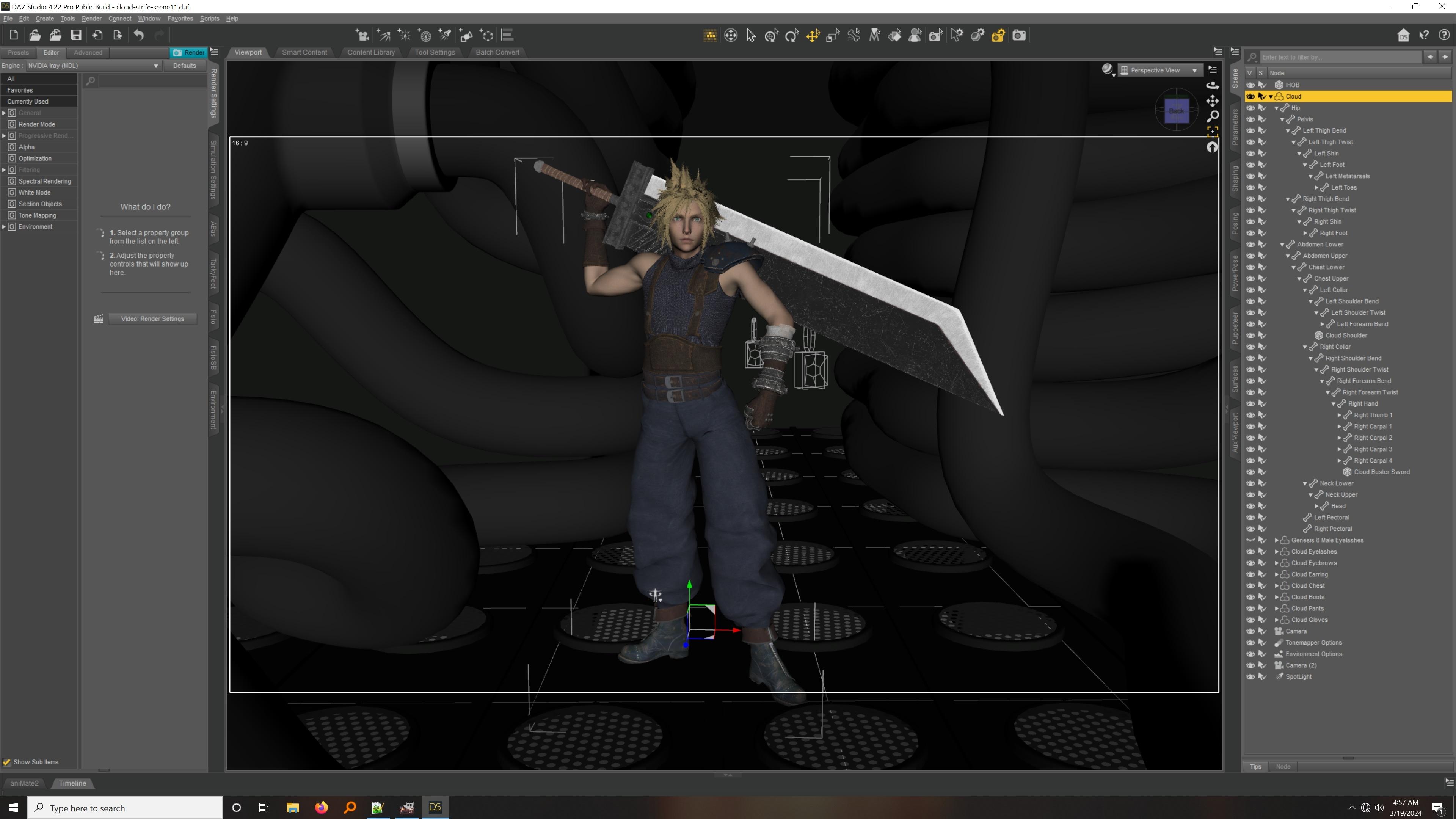Screen dimensions: 1456x819
Task: Switch to the Smart Content tab
Action: pyautogui.click(x=304, y=52)
